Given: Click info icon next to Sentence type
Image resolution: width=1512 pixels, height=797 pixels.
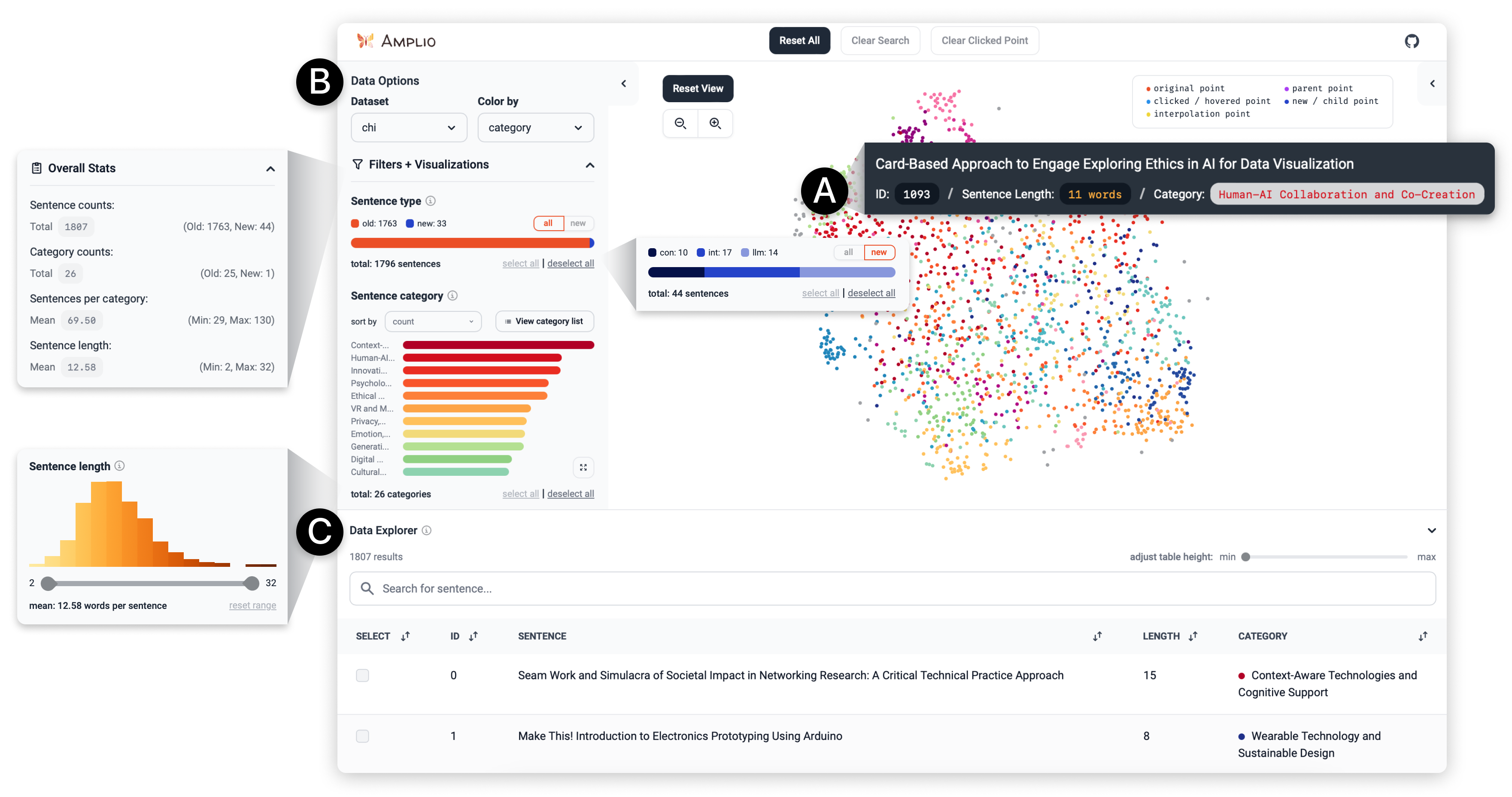Looking at the screenshot, I should click(x=430, y=201).
